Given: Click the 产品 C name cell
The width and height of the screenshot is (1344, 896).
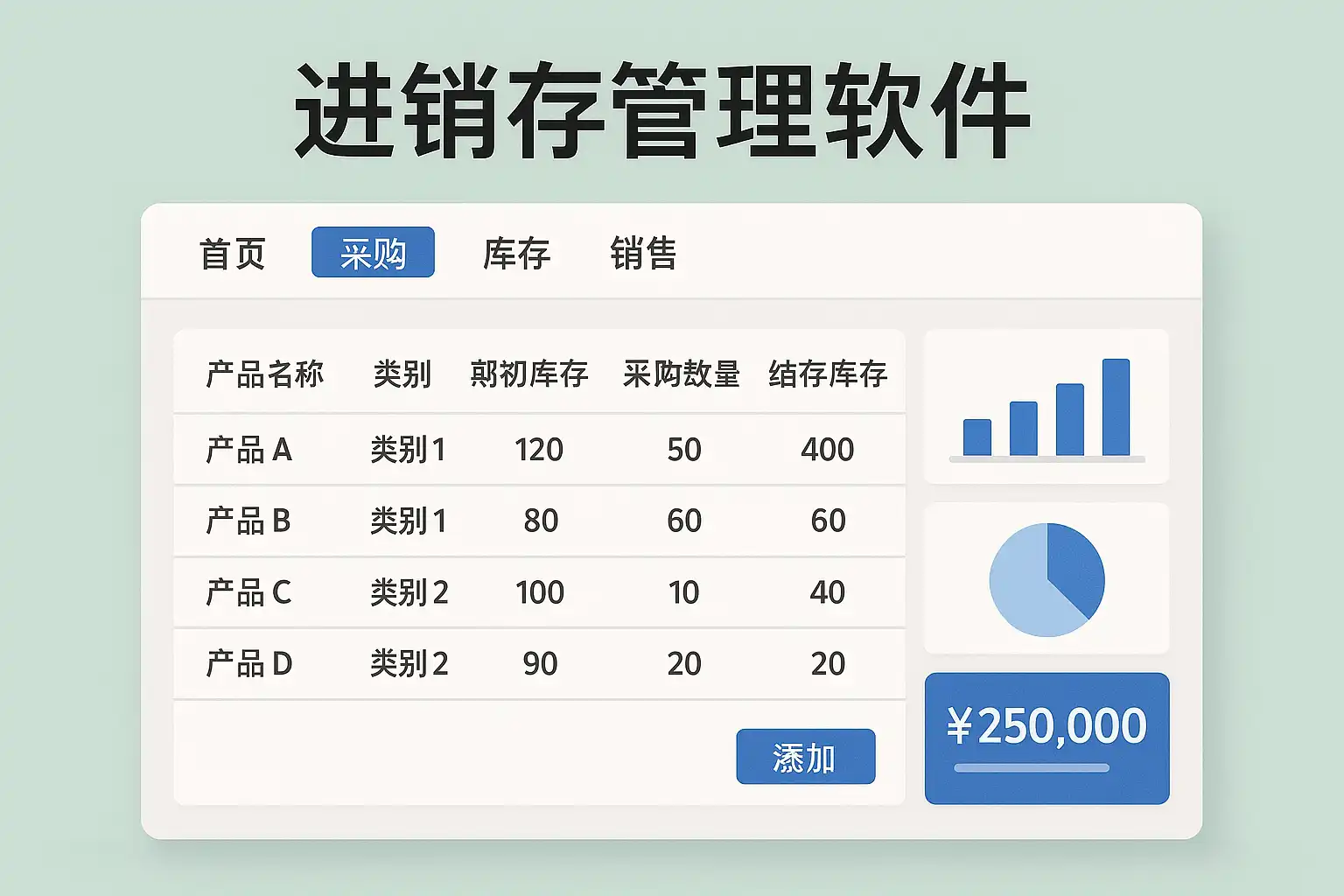Looking at the screenshot, I should [x=248, y=592].
